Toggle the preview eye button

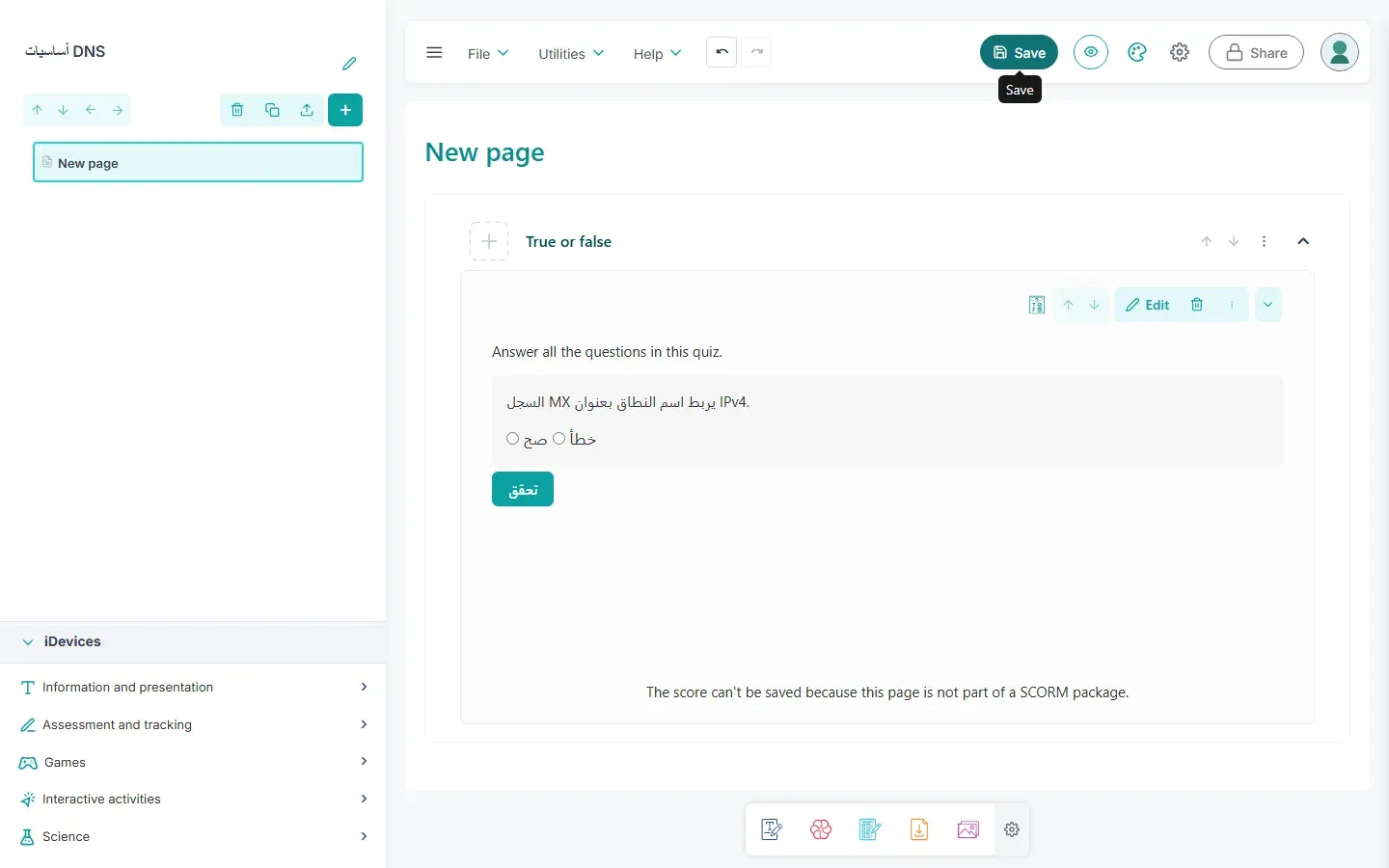coord(1091,52)
